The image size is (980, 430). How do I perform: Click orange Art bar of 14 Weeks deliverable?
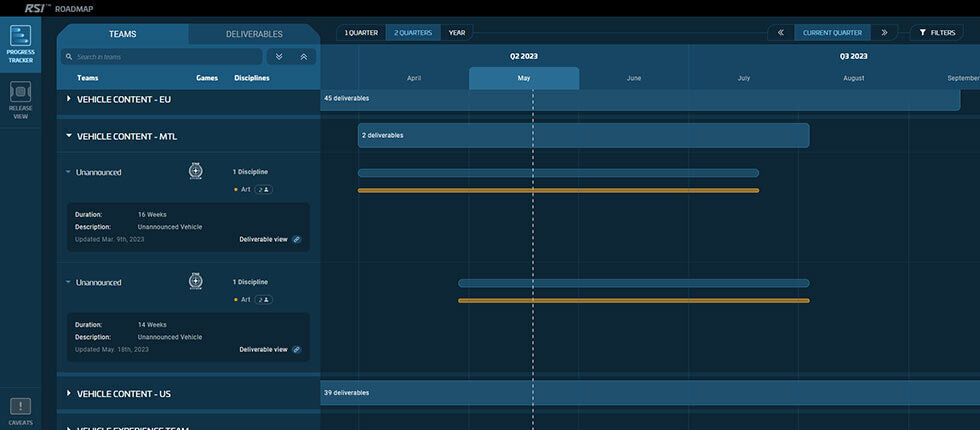tap(634, 301)
